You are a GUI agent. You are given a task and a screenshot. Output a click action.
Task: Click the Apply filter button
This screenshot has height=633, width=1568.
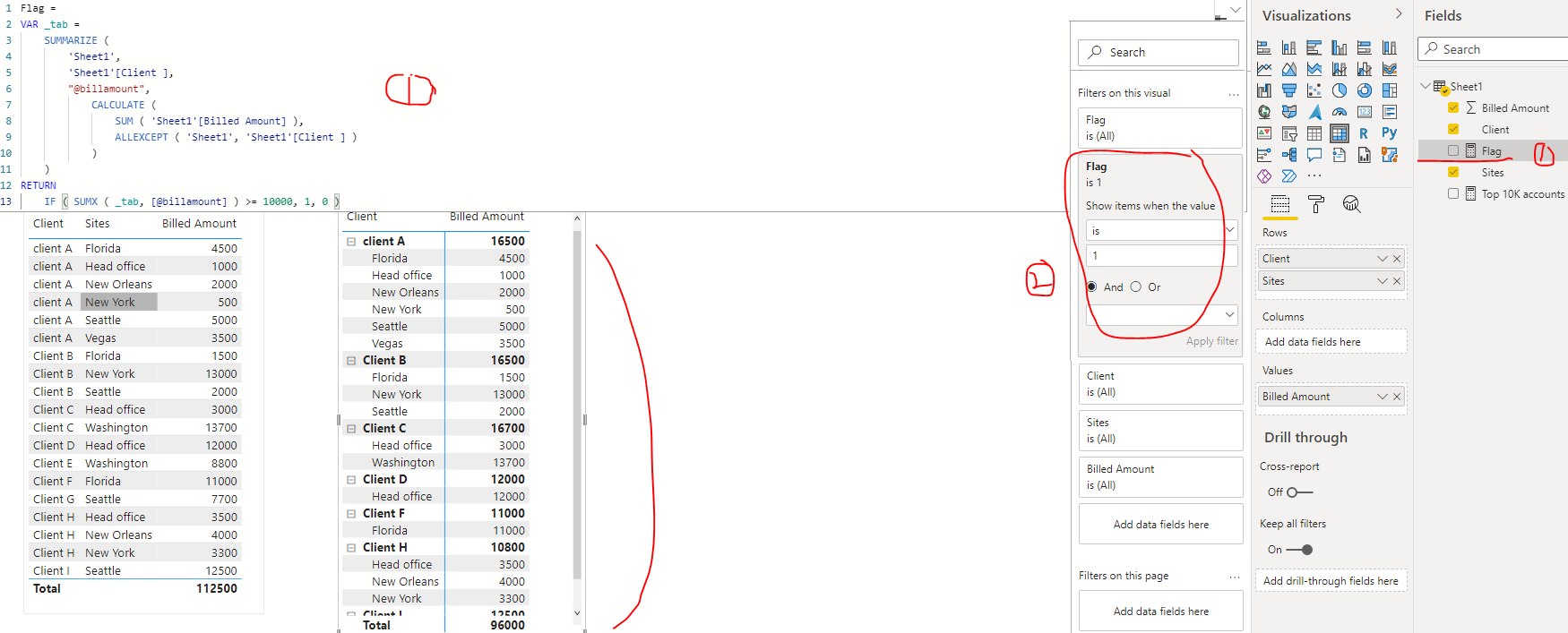(1211, 341)
